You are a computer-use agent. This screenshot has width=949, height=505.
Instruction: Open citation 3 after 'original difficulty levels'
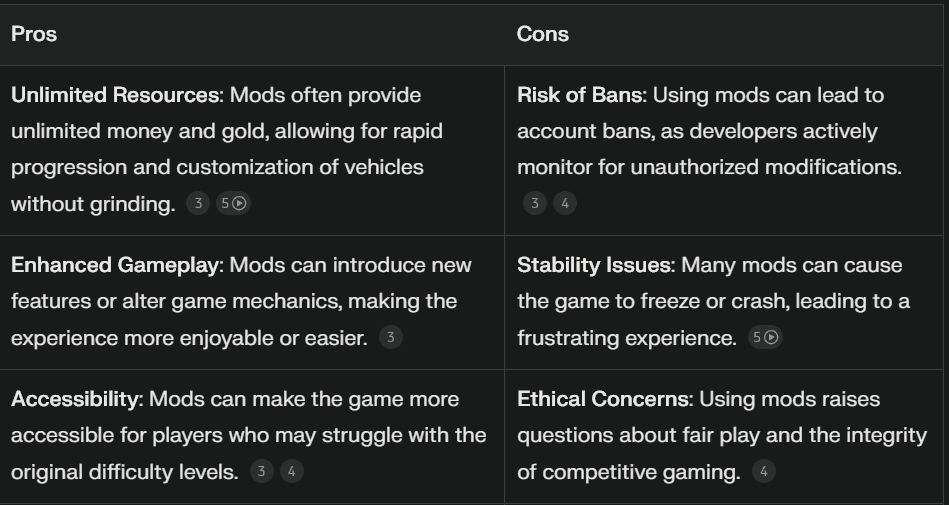[261, 471]
